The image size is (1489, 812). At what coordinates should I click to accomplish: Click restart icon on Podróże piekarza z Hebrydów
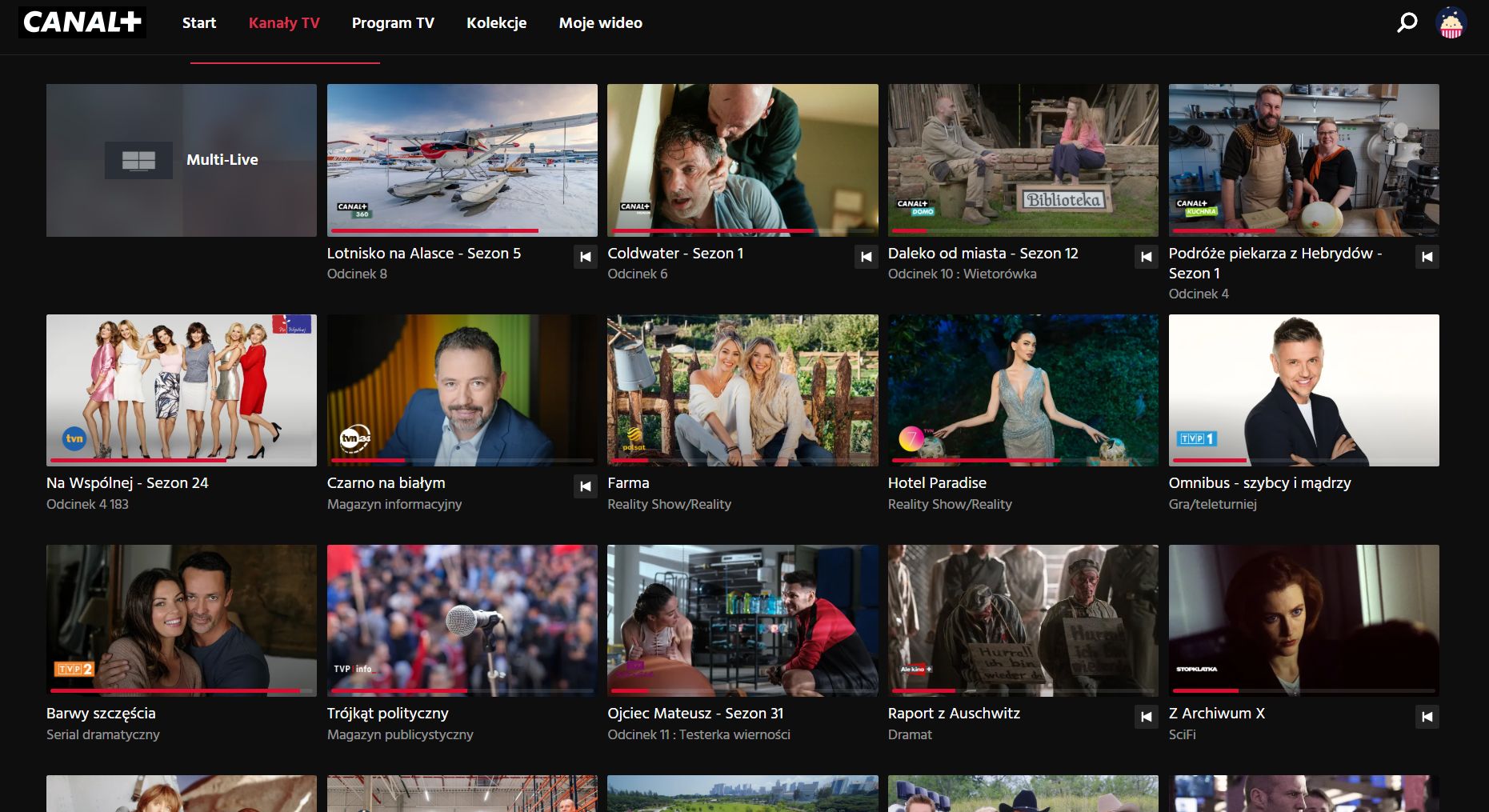[1427, 257]
